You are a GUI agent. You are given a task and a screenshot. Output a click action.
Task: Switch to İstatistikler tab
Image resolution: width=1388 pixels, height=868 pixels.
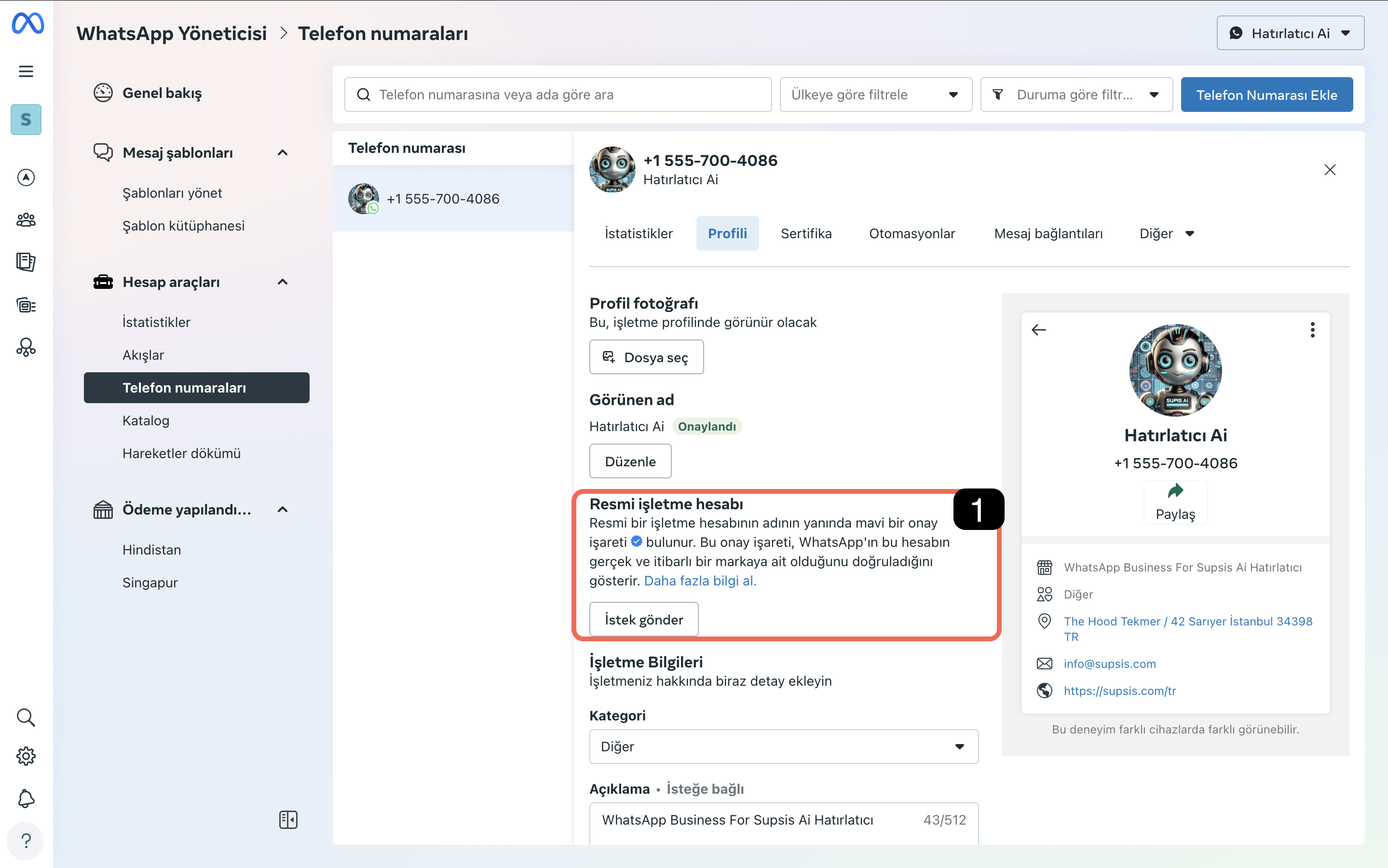coord(639,234)
